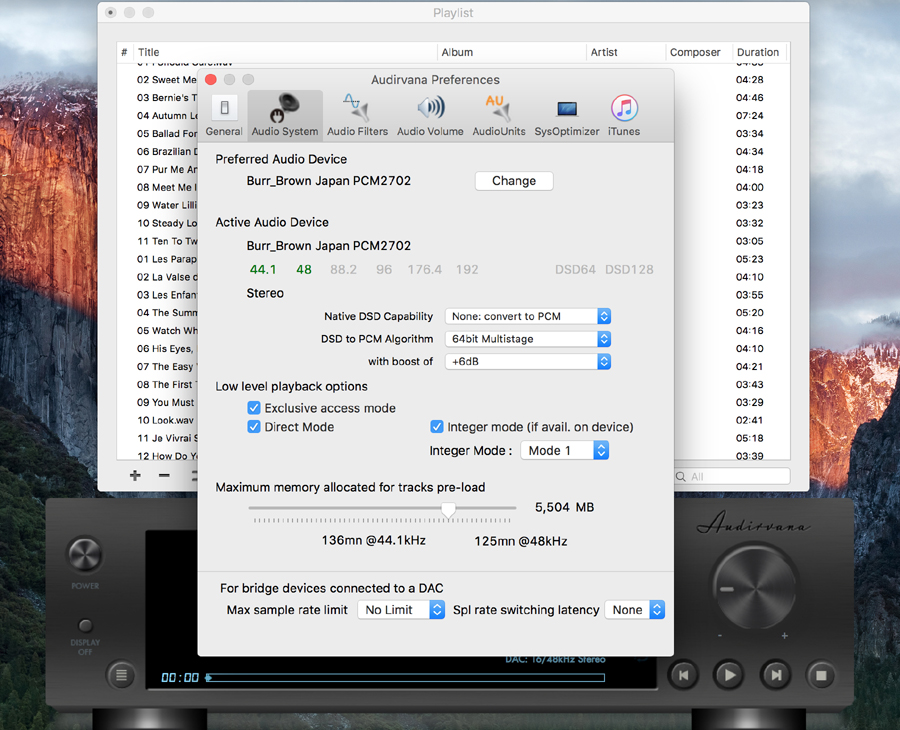
Task: Expand the Spl rate switching latency dropdown
Action: (x=634, y=609)
